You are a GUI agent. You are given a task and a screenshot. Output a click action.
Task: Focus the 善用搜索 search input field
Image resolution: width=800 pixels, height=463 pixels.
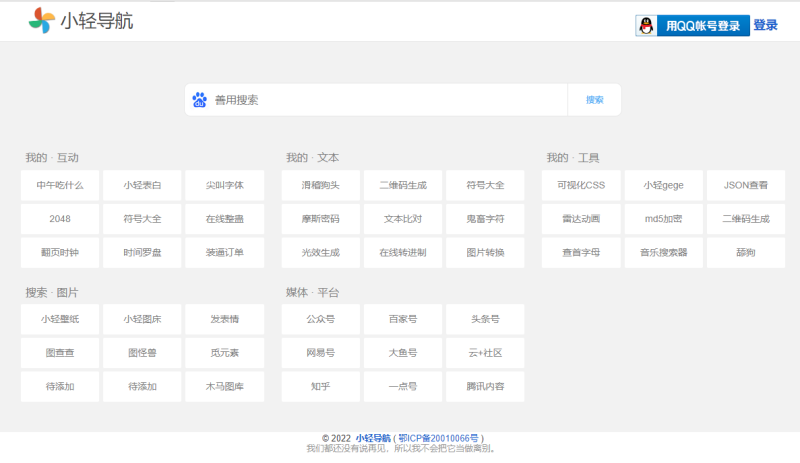pos(385,100)
